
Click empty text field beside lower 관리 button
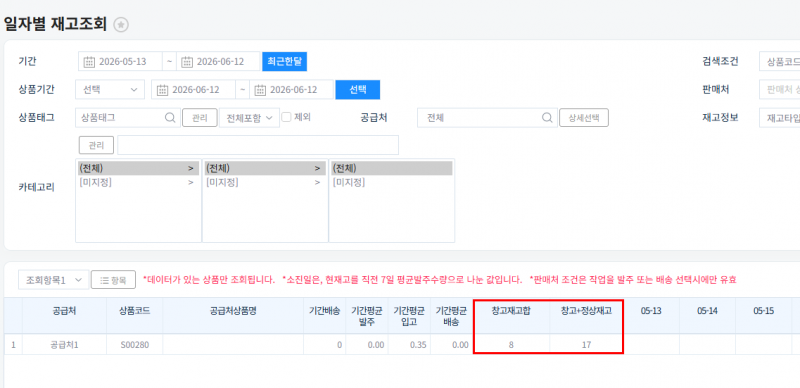(x=258, y=145)
